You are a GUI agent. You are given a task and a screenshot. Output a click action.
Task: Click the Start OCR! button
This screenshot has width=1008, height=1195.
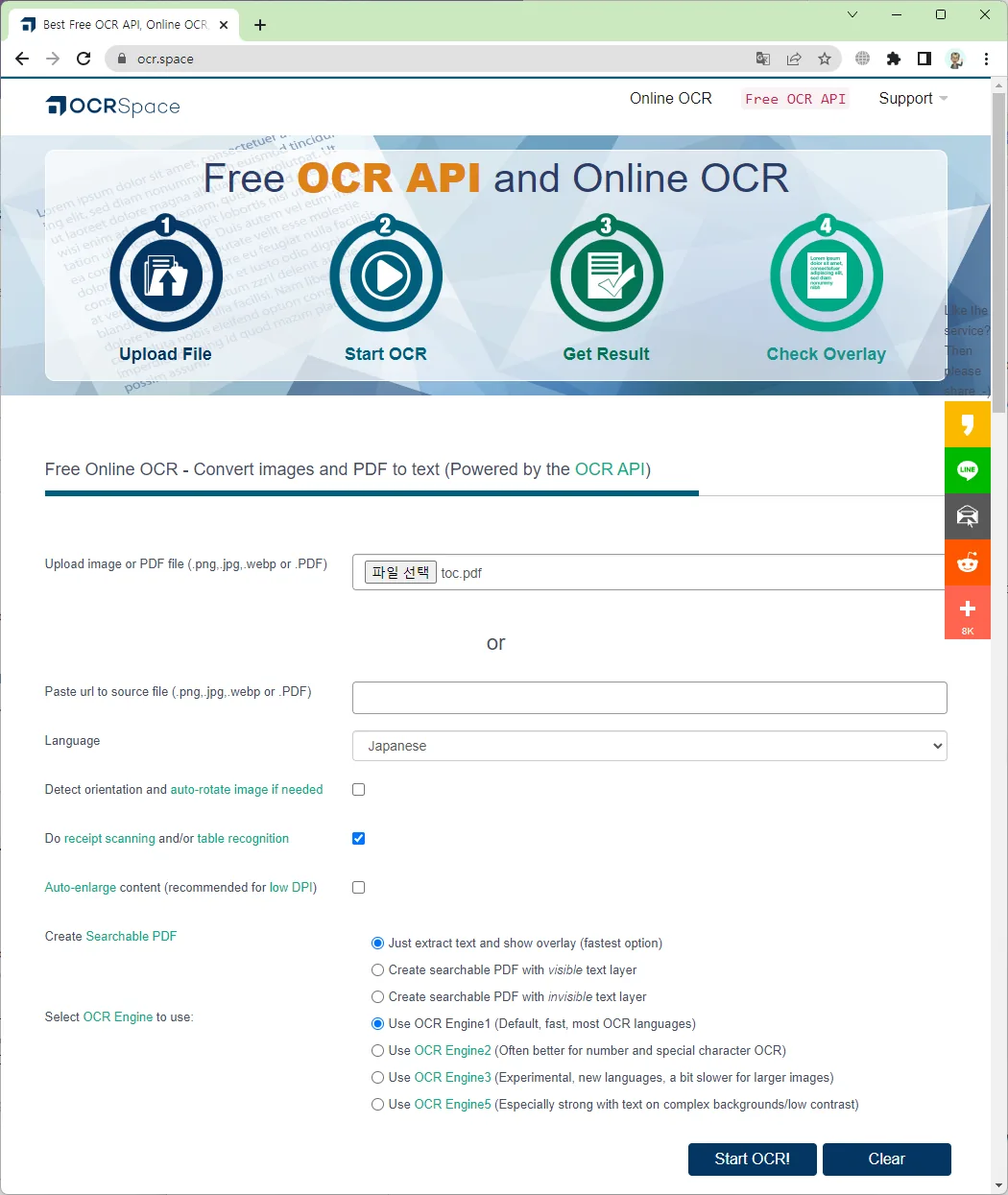pos(753,1159)
